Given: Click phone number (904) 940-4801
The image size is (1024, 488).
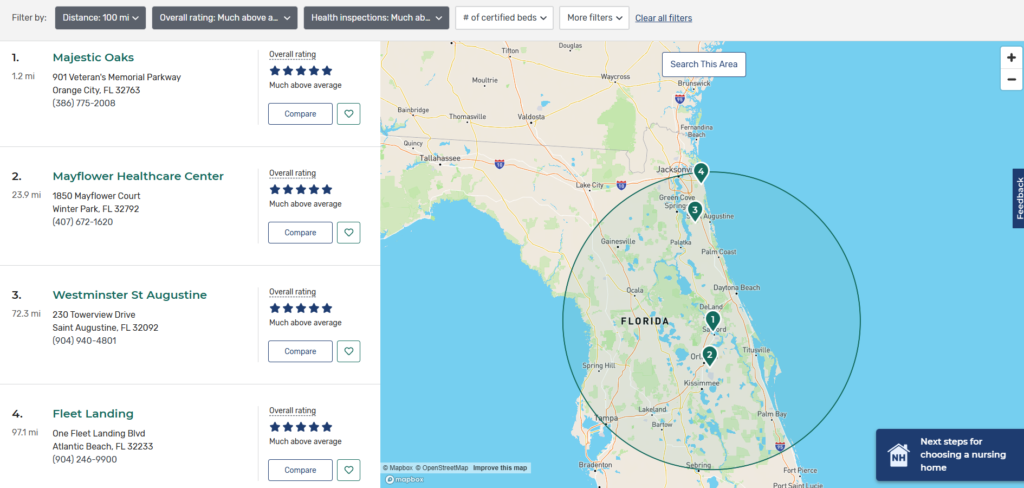Looking at the screenshot, I should (x=84, y=341).
